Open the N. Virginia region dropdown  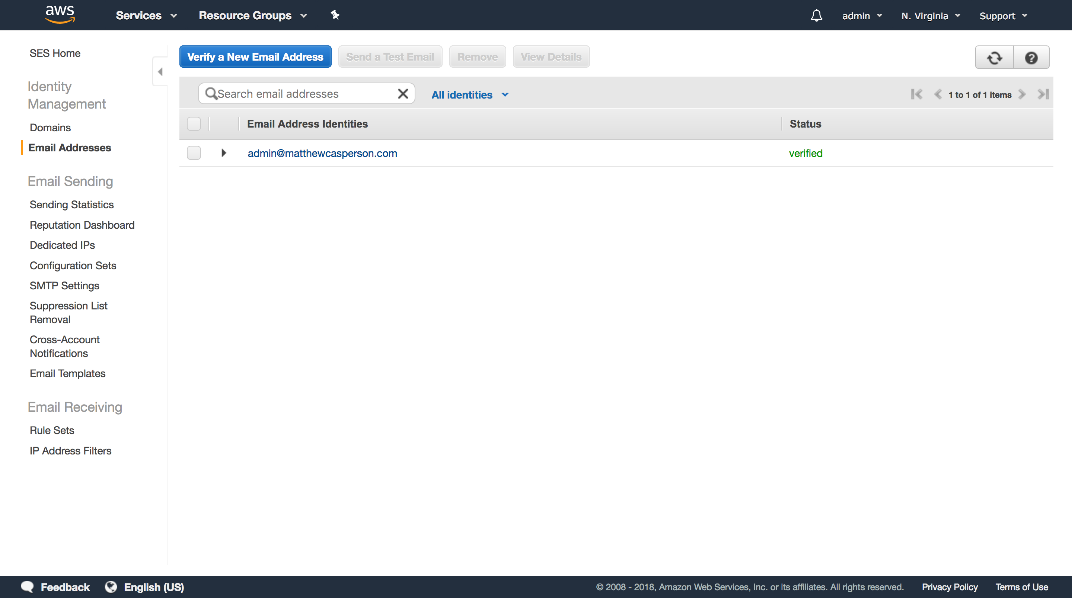pos(930,16)
